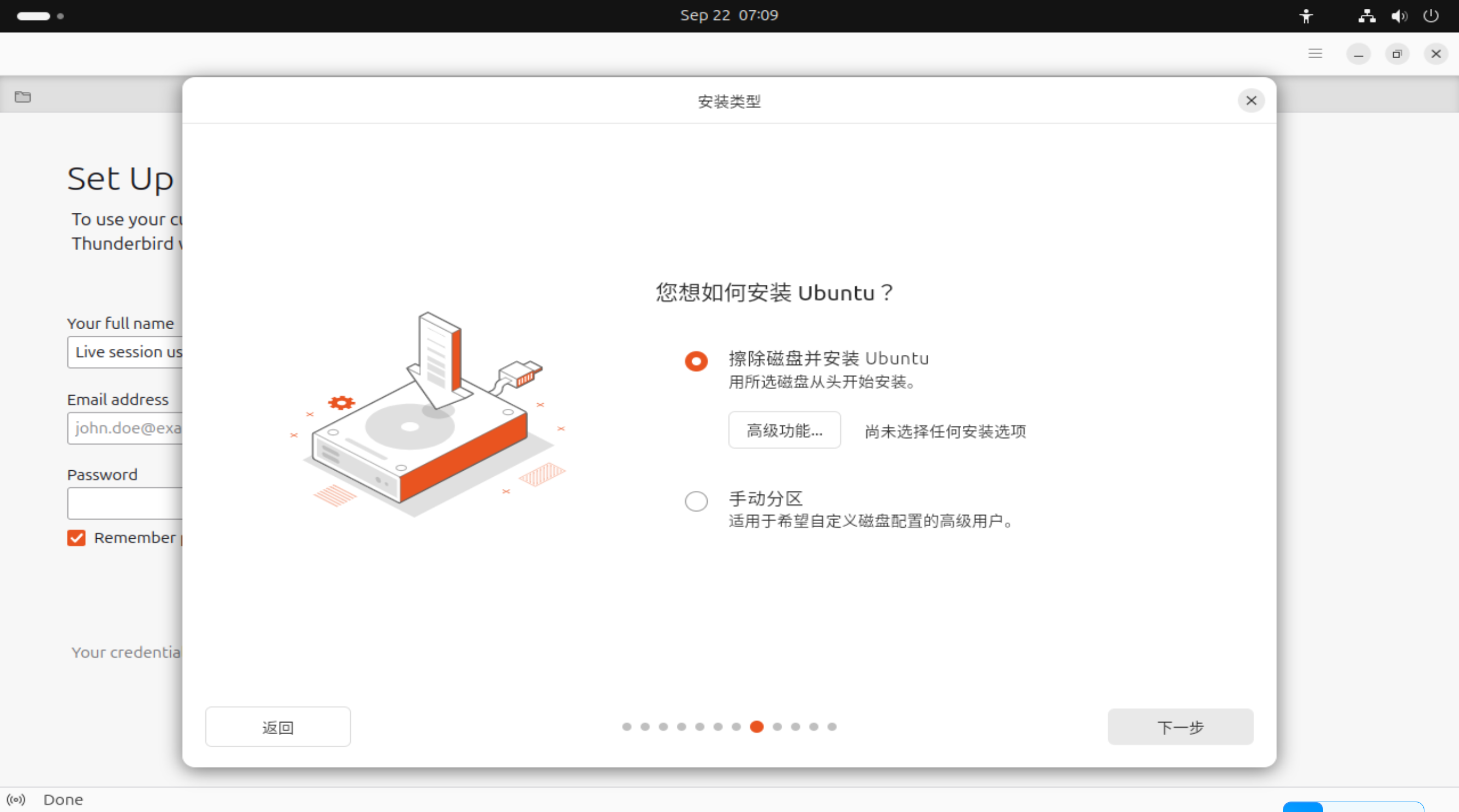This screenshot has height=812, width=1459.
Task: Select the 手动分区 radio option
Action: (x=696, y=501)
